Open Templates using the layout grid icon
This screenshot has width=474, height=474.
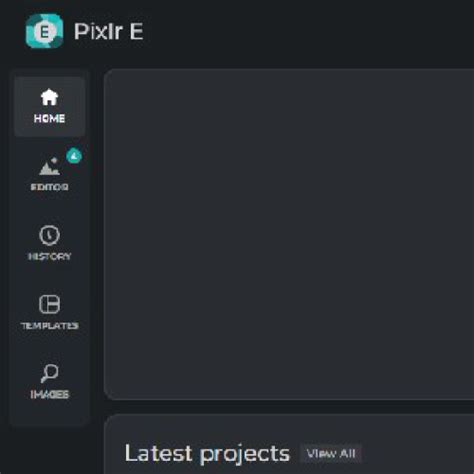point(49,304)
